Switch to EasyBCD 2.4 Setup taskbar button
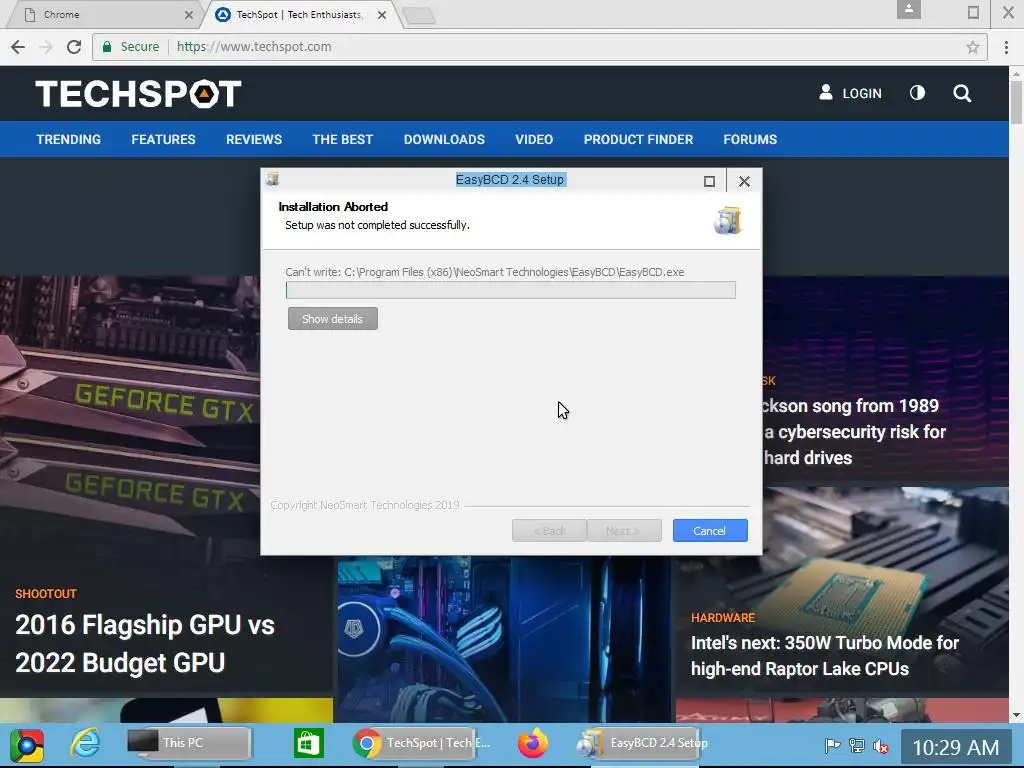Screen dimensions: 1024x768 tap(641, 744)
